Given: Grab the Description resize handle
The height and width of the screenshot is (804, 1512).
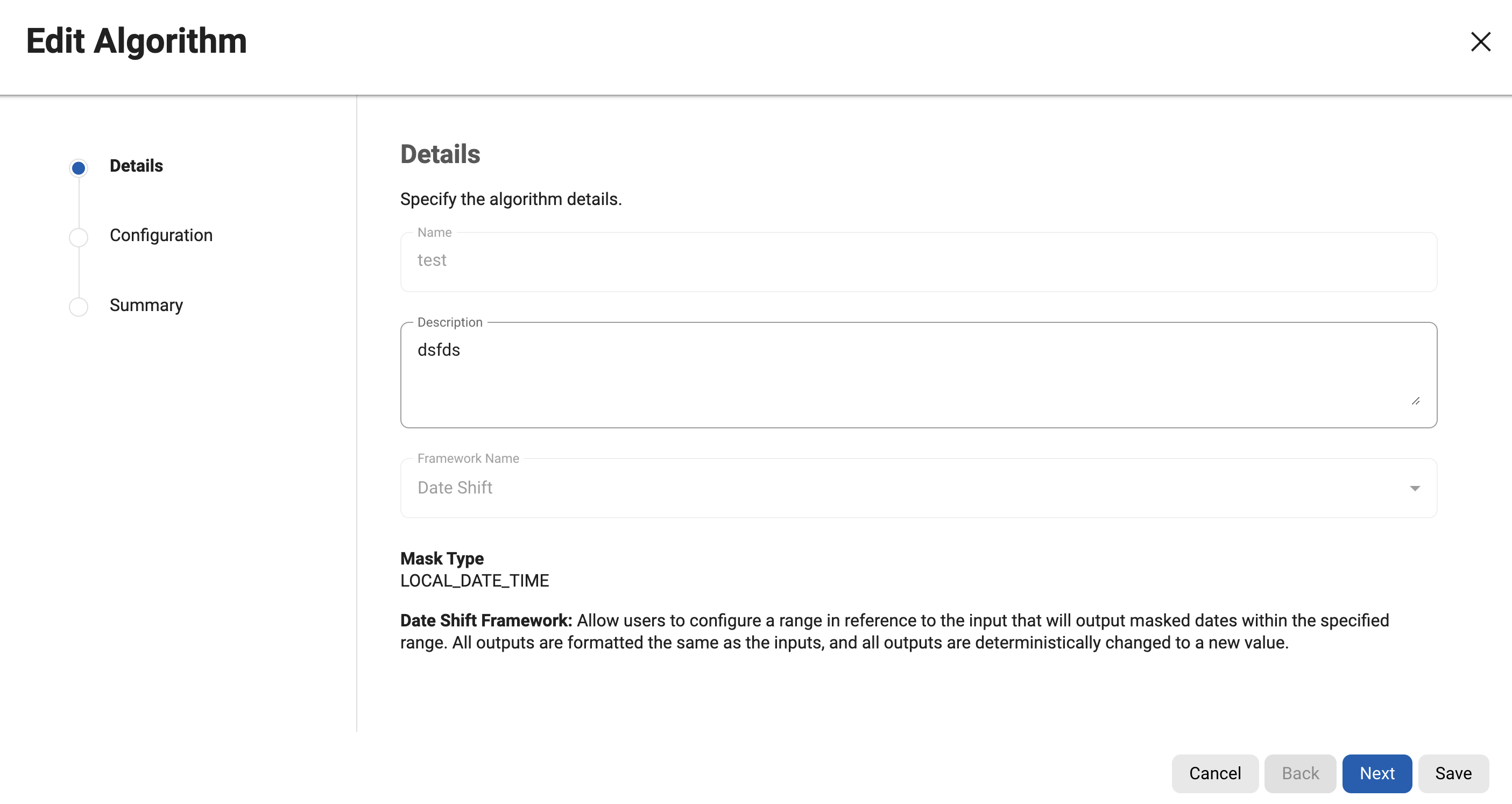Looking at the screenshot, I should click(x=1415, y=401).
